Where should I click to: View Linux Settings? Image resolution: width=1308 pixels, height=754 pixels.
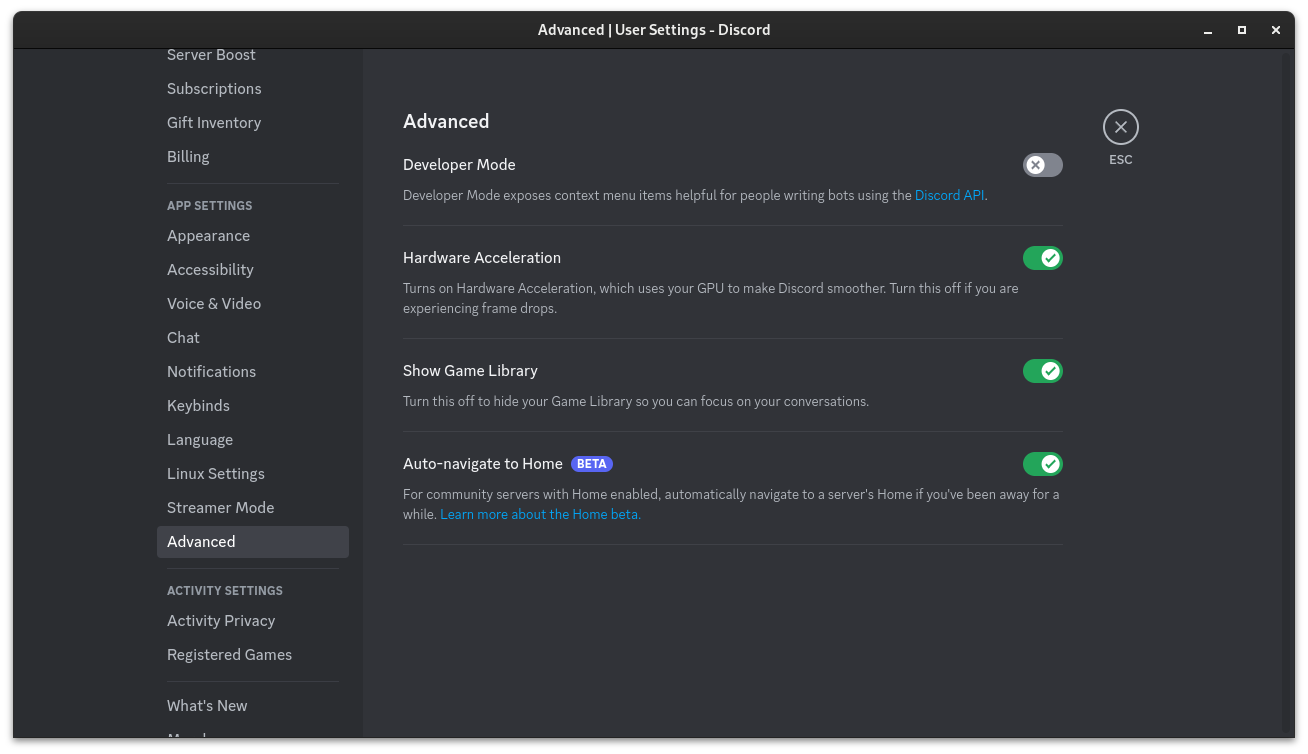(215, 473)
